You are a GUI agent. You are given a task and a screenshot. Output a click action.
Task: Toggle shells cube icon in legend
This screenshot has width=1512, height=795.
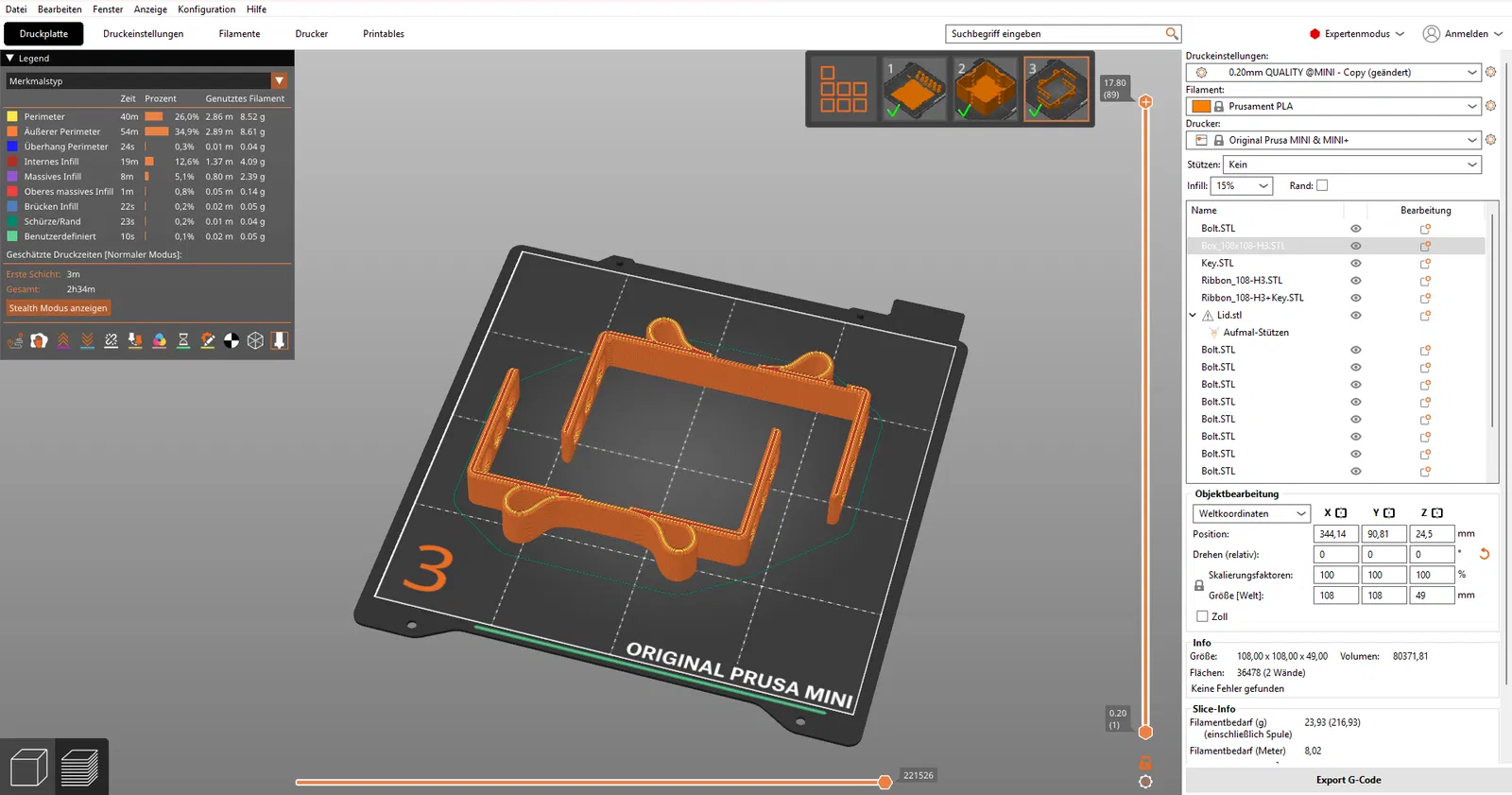click(255, 340)
